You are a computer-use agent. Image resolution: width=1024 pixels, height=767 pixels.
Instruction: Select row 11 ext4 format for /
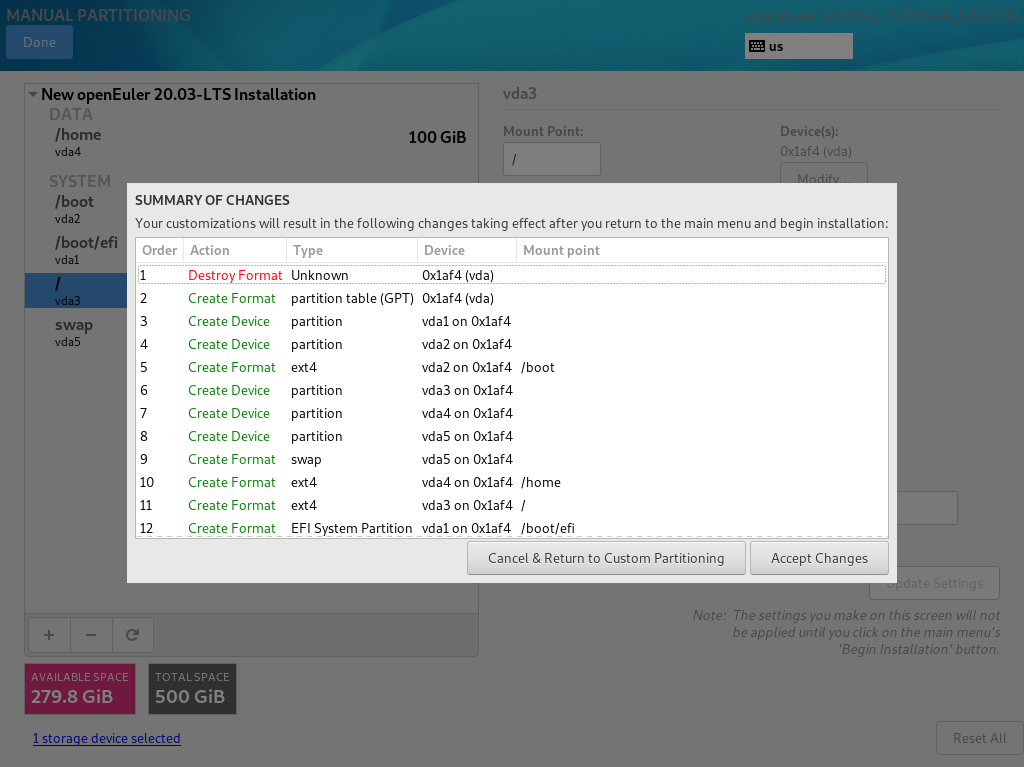512,505
